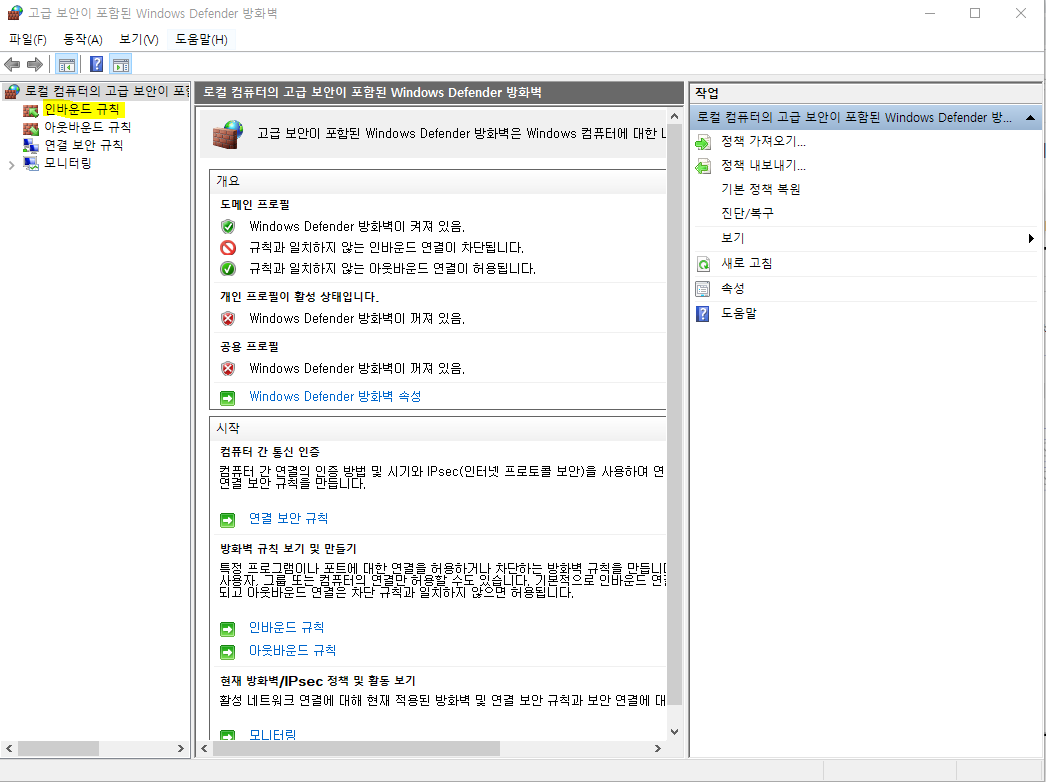This screenshot has height=782, width=1046.
Task: Click the 새로 고침 refresh icon
Action: tap(703, 264)
